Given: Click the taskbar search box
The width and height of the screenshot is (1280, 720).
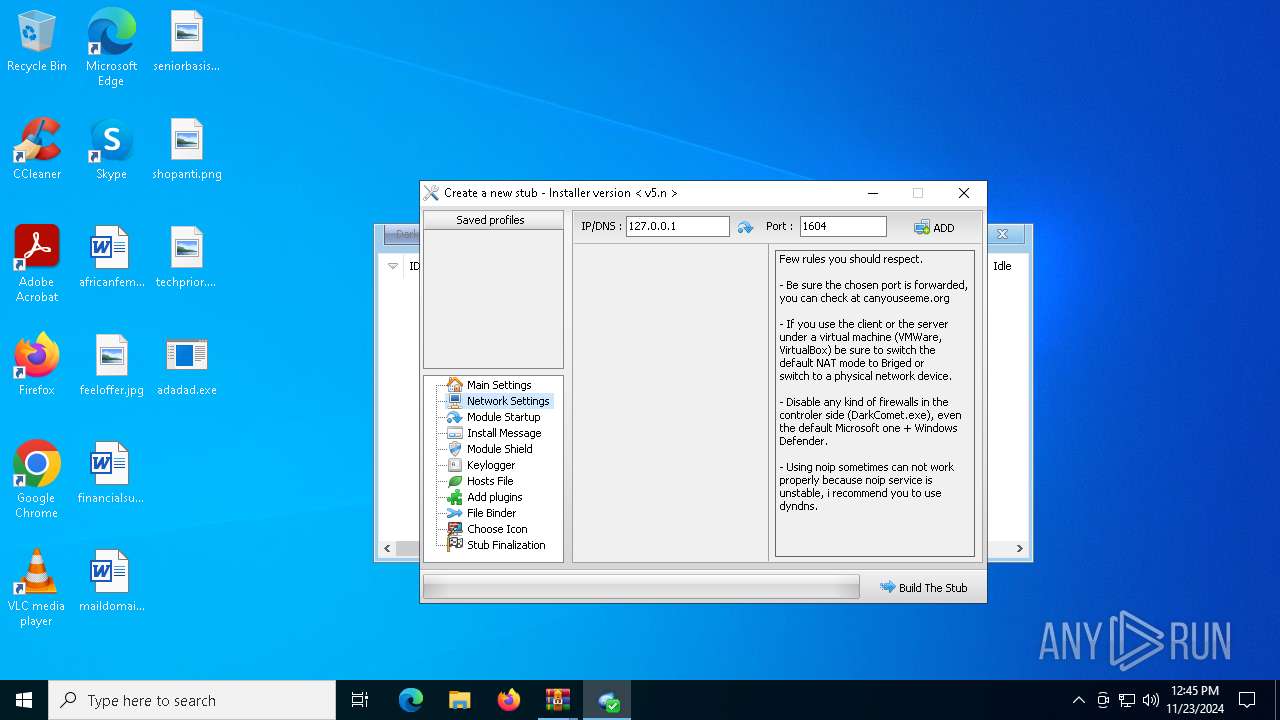Looking at the screenshot, I should click(x=192, y=700).
